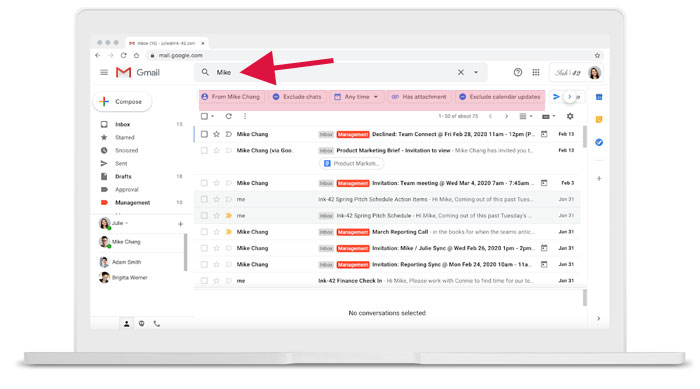700x389 pixels.
Task: Select the Invitation: Team meeting email checkbox
Action: (x=204, y=183)
